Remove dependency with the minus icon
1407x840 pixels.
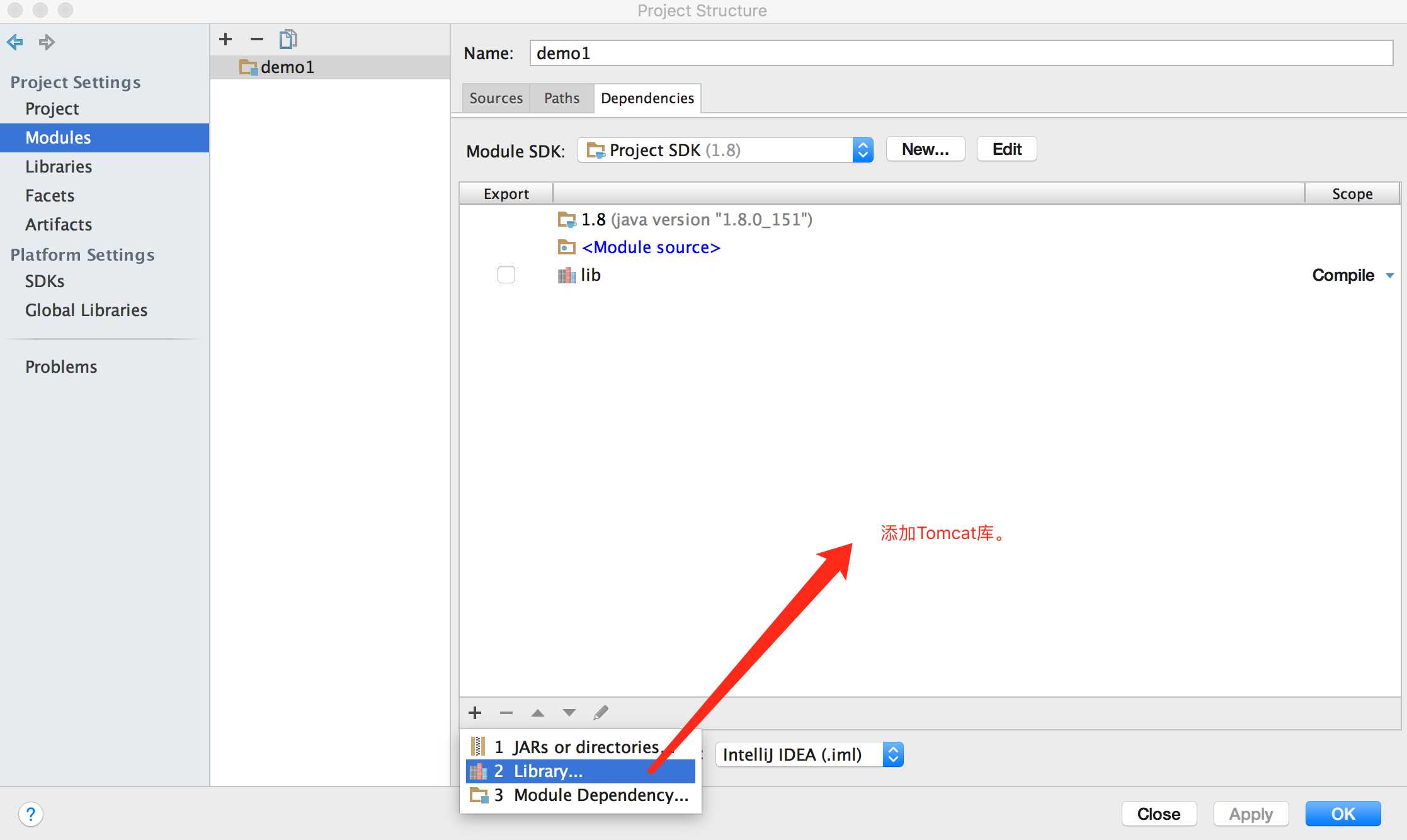tap(506, 713)
